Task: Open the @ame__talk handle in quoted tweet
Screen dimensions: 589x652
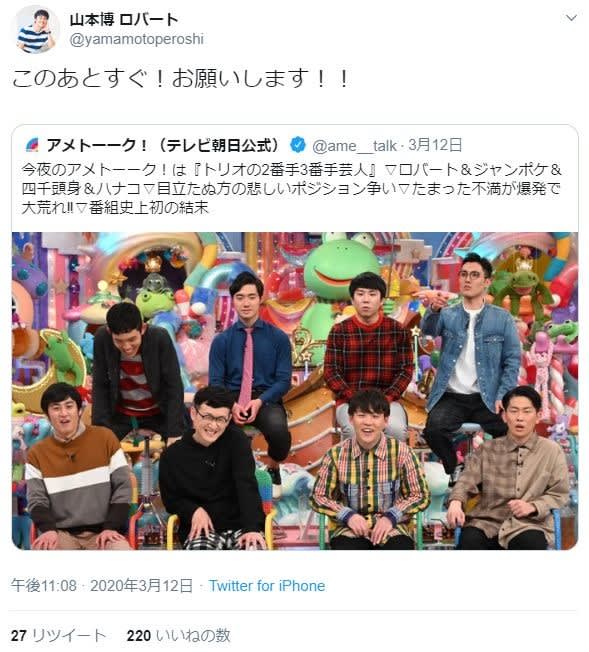Action: tap(354, 146)
